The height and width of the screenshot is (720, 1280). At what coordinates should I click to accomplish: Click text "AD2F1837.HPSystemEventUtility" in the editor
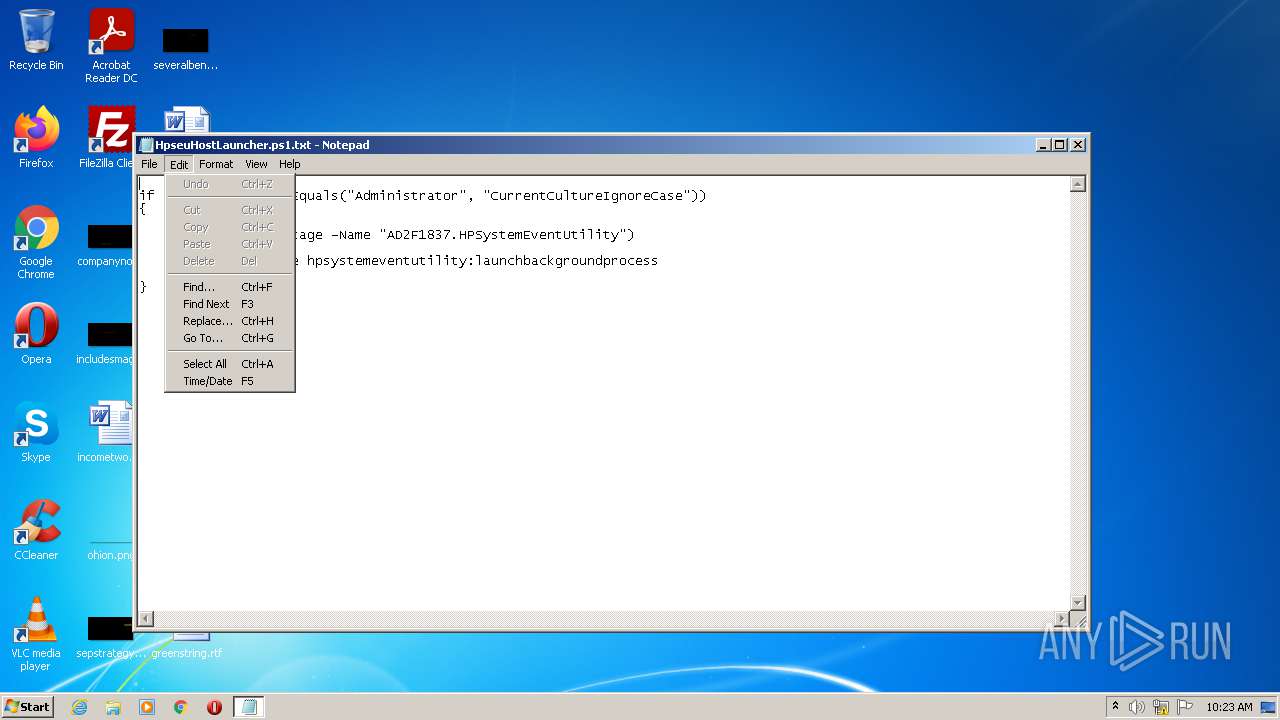tap(503, 234)
